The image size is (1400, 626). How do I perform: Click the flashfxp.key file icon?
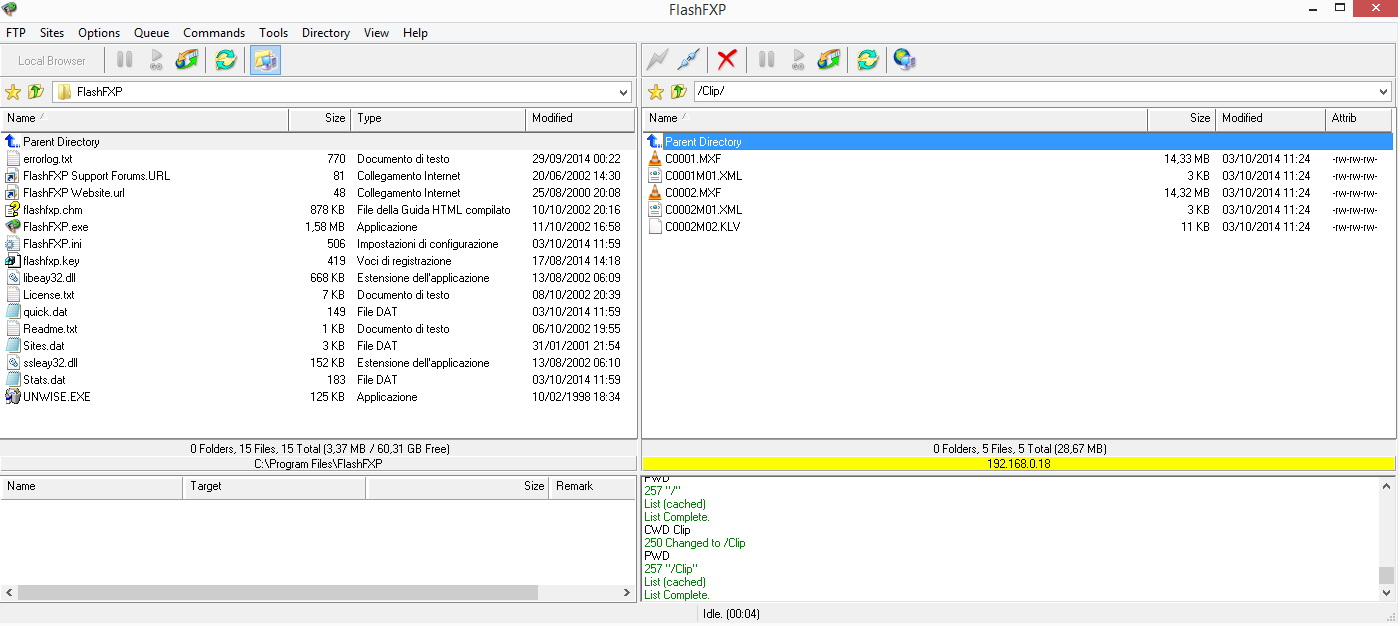[13, 261]
